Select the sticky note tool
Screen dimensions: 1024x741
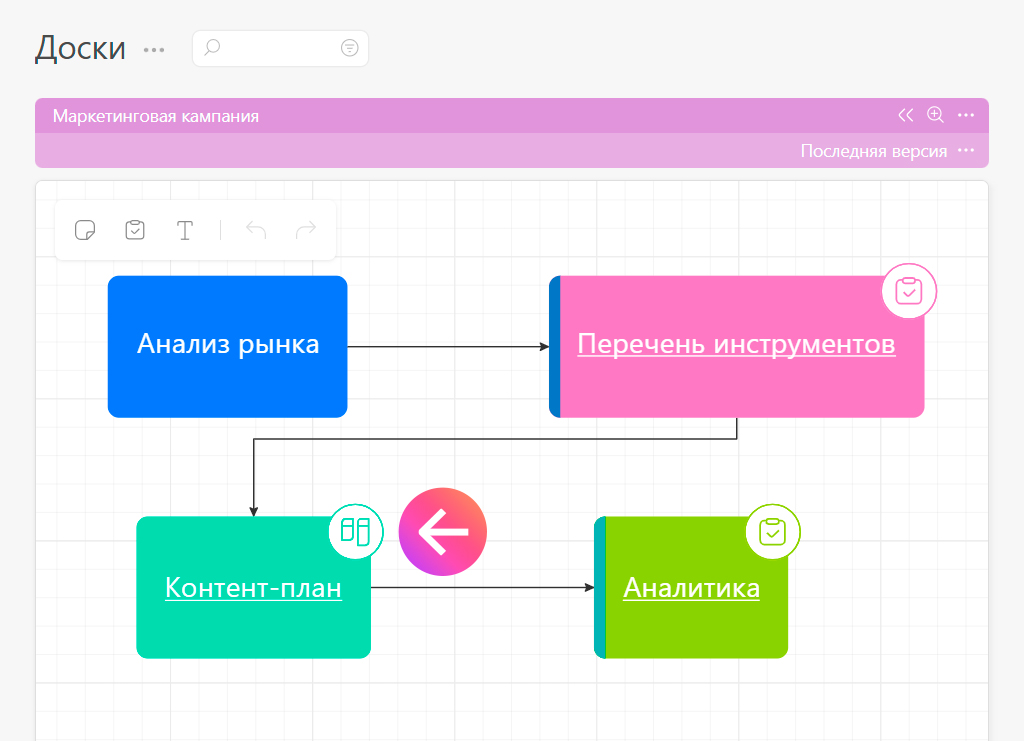[x=86, y=230]
